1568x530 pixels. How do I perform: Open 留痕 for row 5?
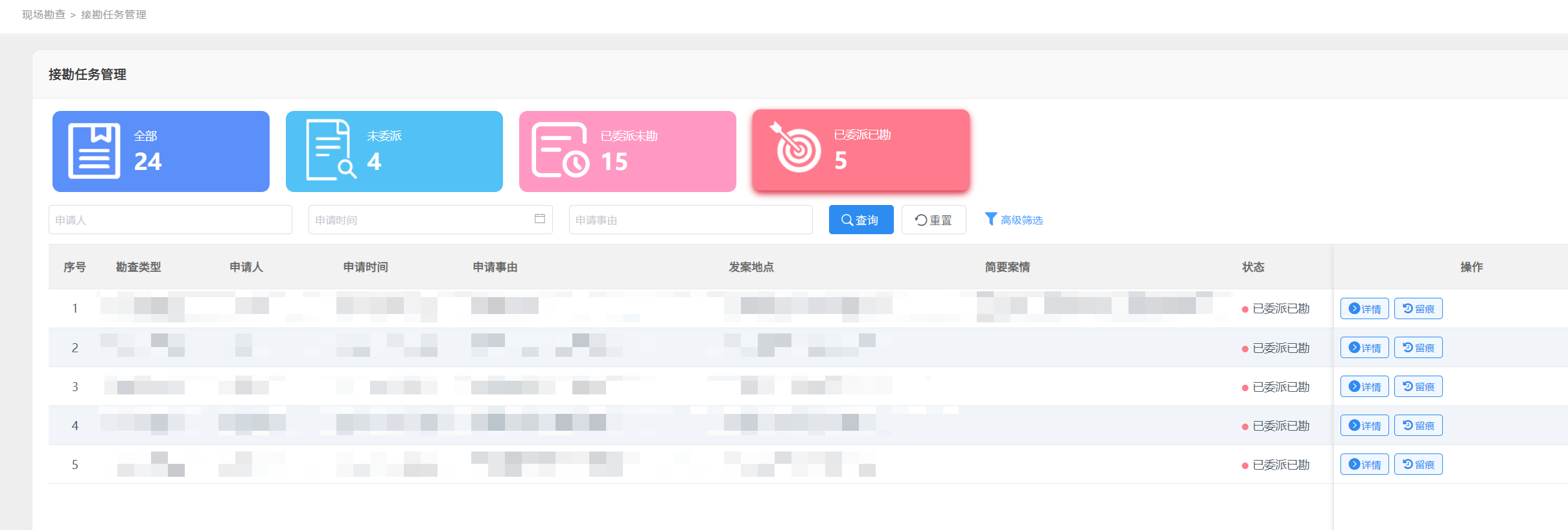tap(1418, 464)
